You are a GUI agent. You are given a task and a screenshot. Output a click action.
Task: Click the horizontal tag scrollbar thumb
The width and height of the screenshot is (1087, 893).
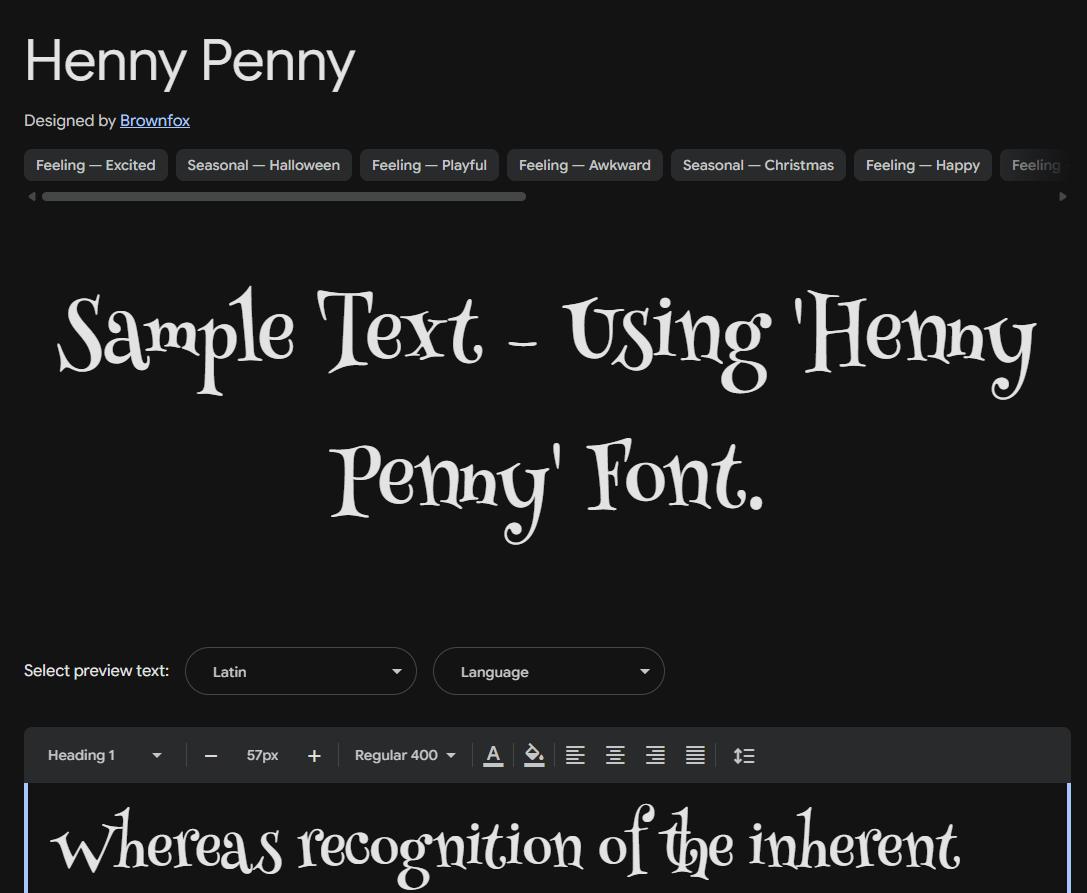(284, 197)
